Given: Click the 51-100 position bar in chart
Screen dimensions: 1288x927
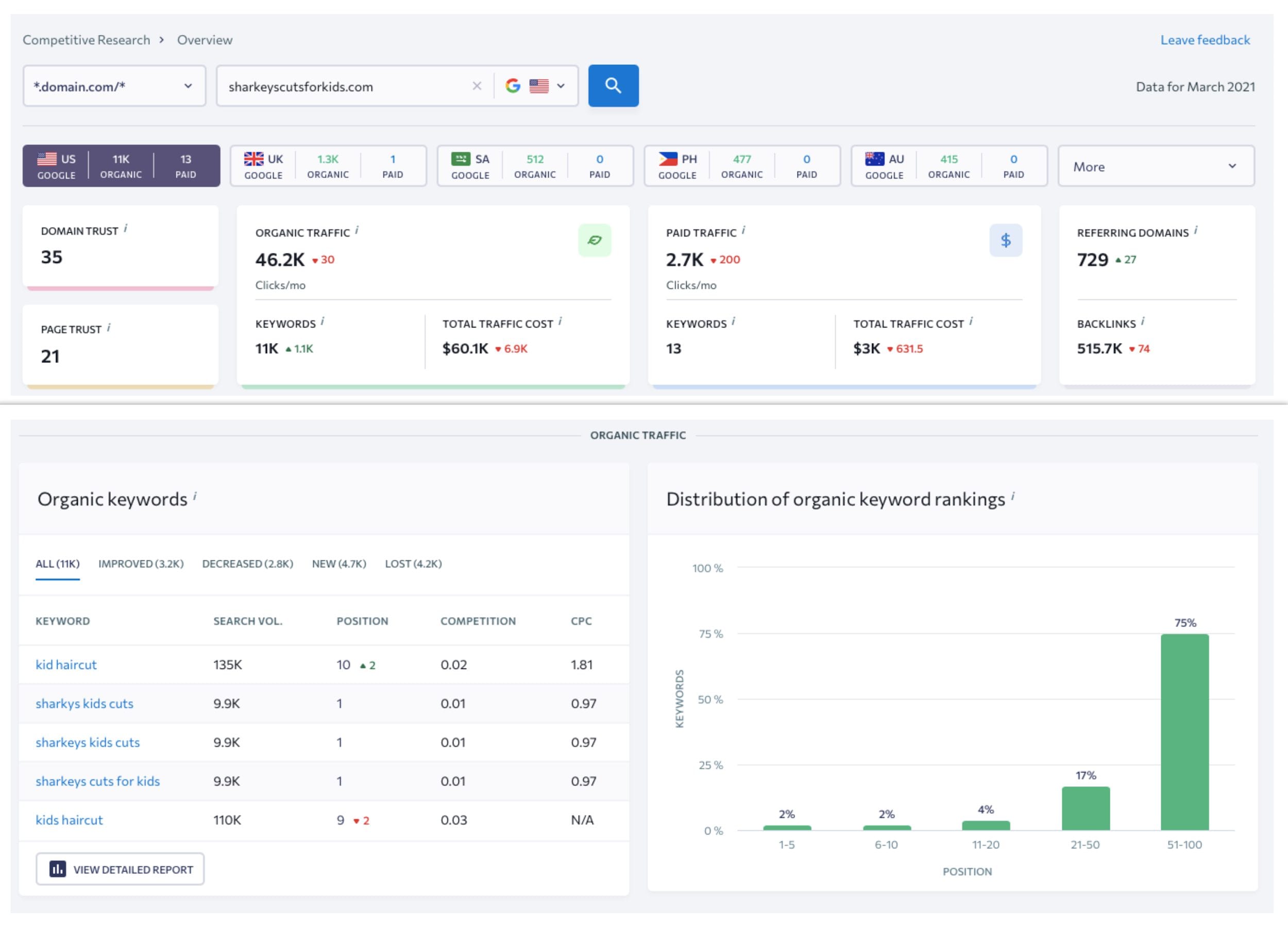Looking at the screenshot, I should tap(1184, 732).
